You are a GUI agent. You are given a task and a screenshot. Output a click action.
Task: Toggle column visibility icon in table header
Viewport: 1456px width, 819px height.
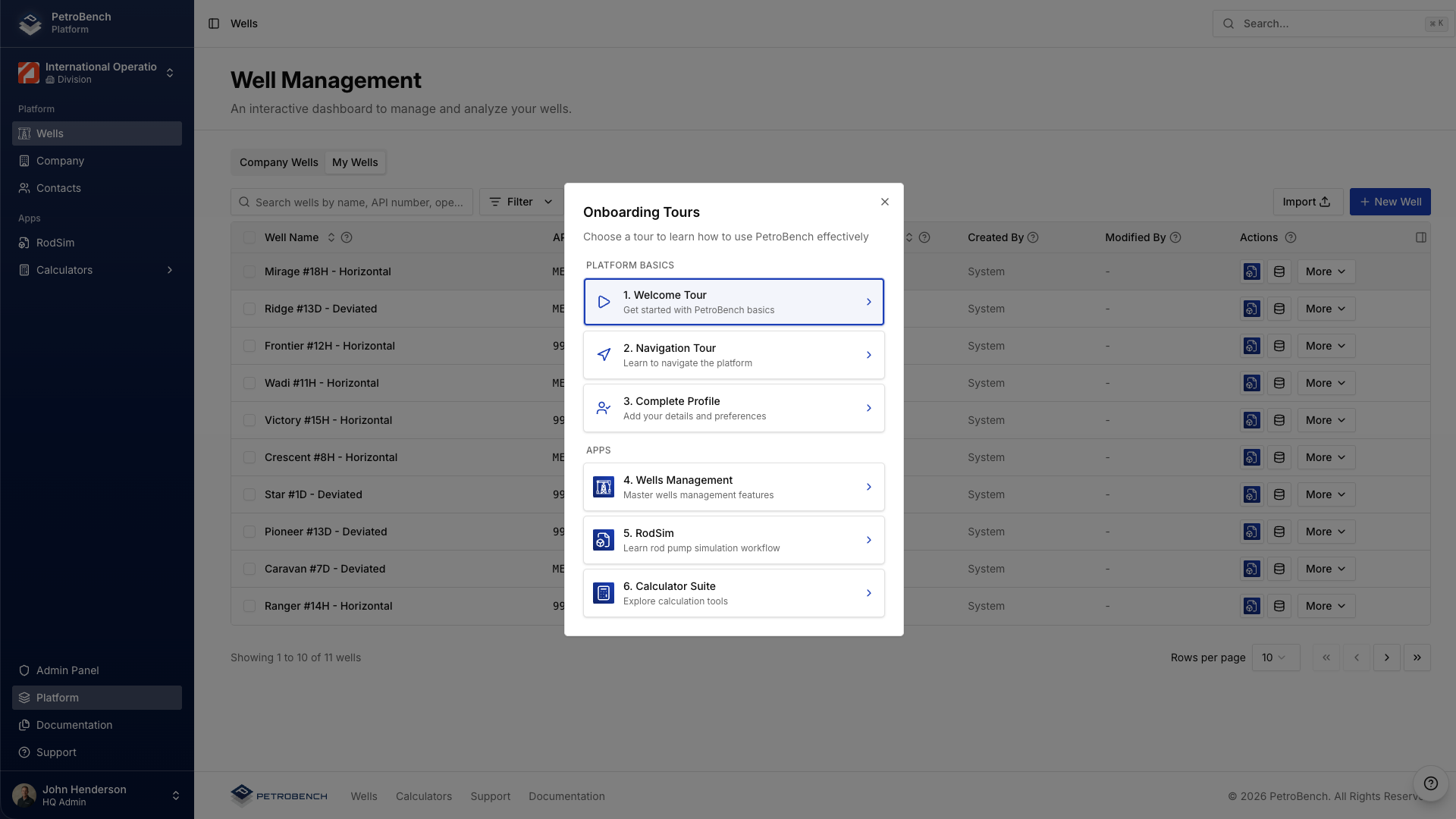pyautogui.click(x=1421, y=237)
